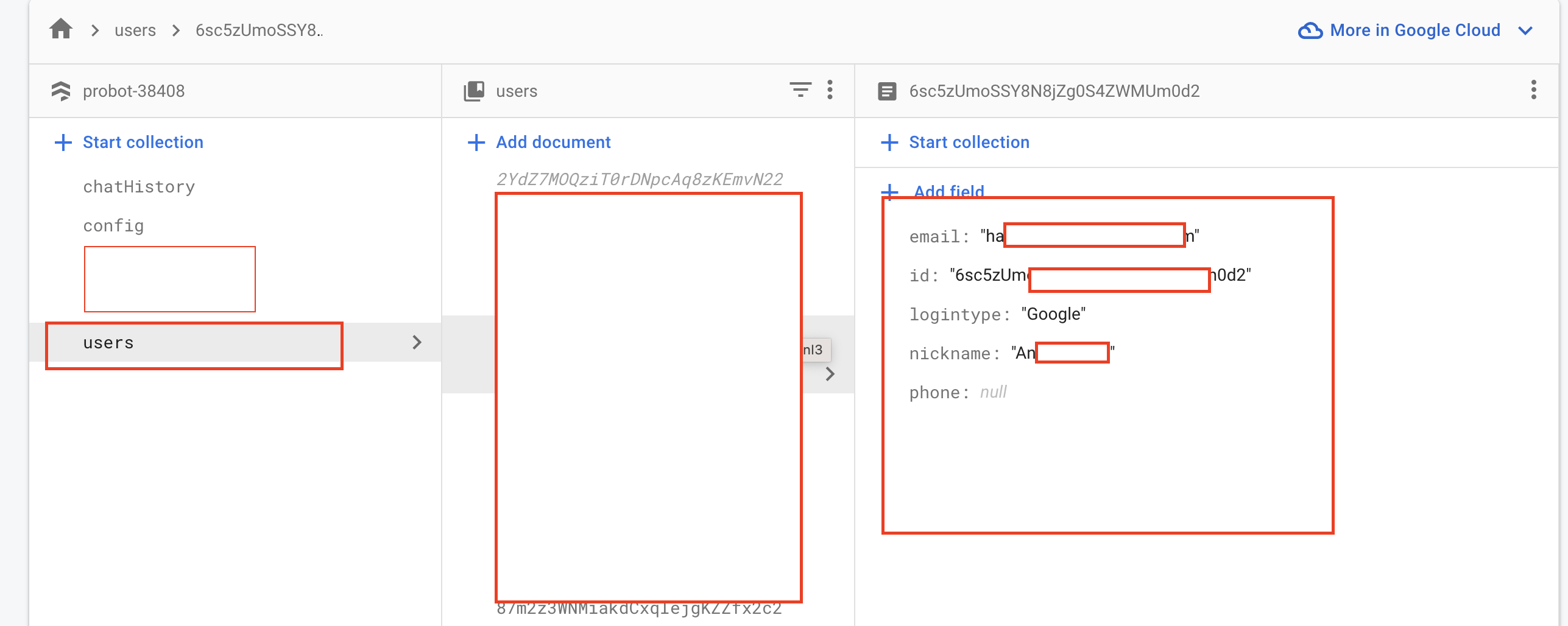Select the chatHistory collection

click(x=139, y=186)
